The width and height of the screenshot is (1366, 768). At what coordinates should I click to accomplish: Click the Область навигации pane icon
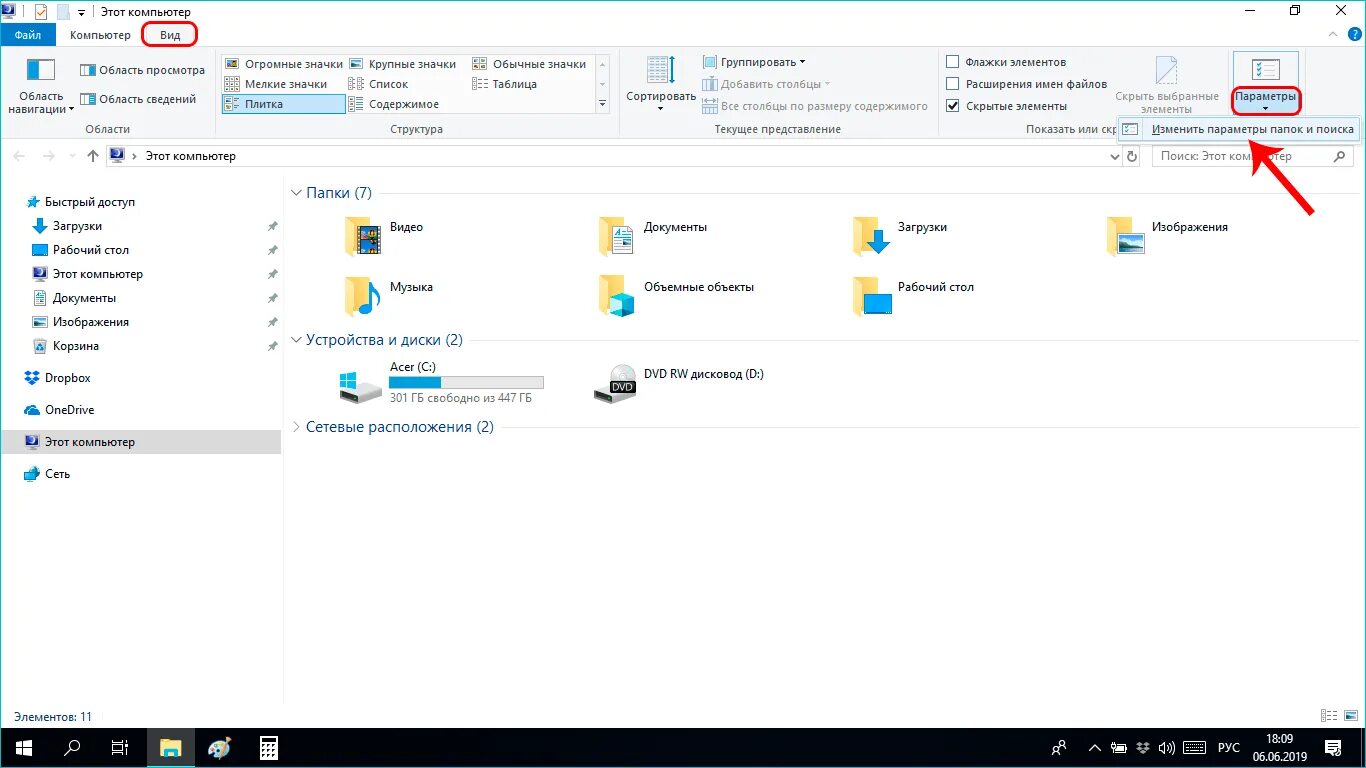click(x=41, y=70)
